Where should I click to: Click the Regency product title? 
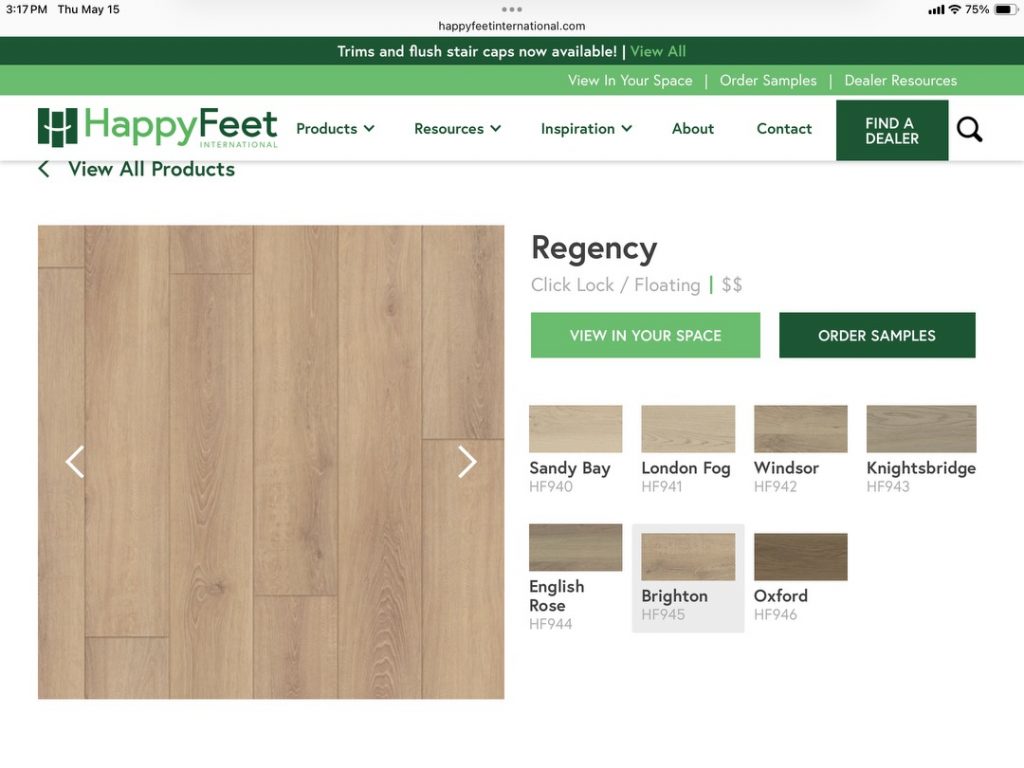594,248
